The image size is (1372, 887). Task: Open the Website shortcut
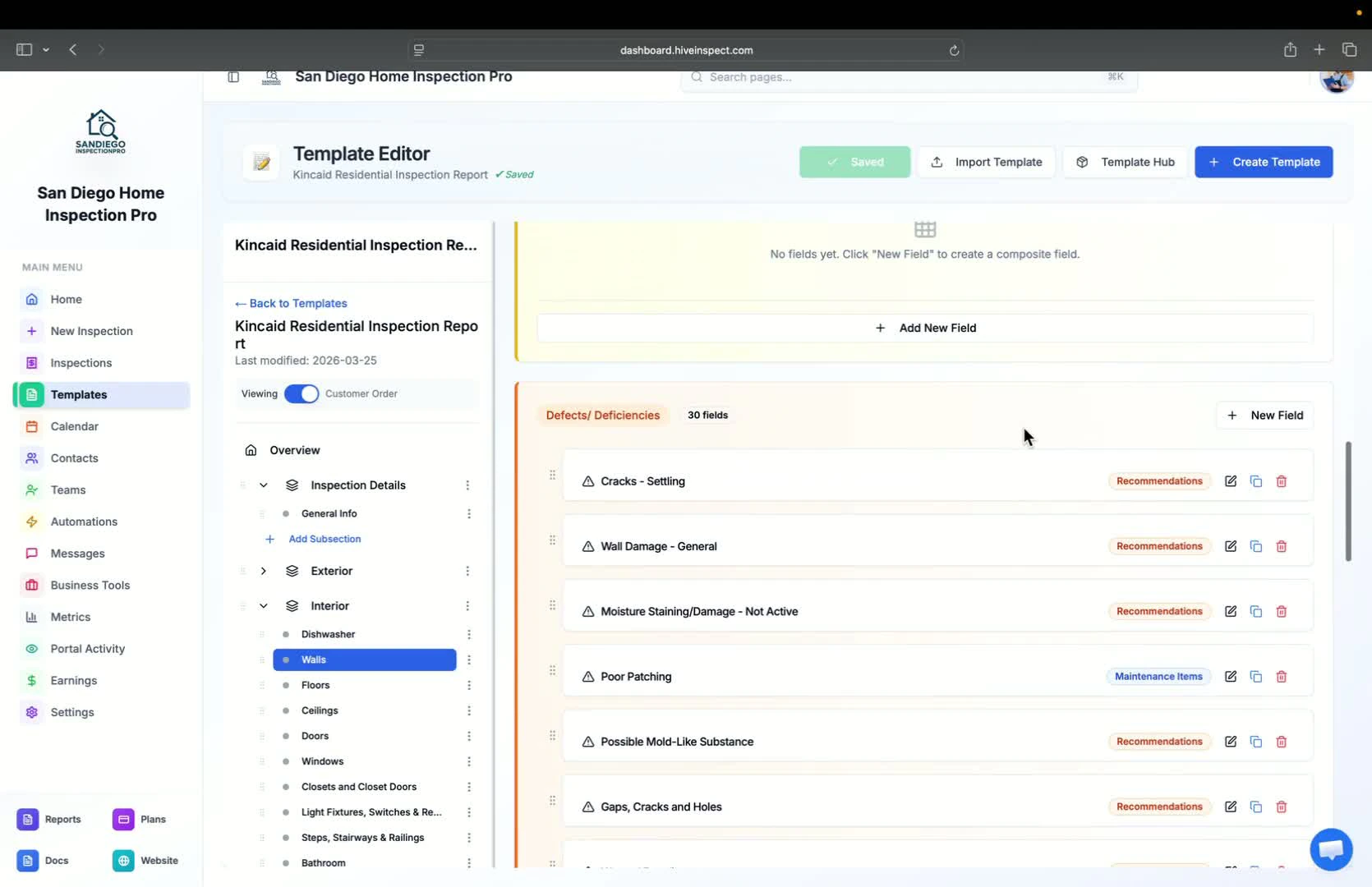pos(146,861)
